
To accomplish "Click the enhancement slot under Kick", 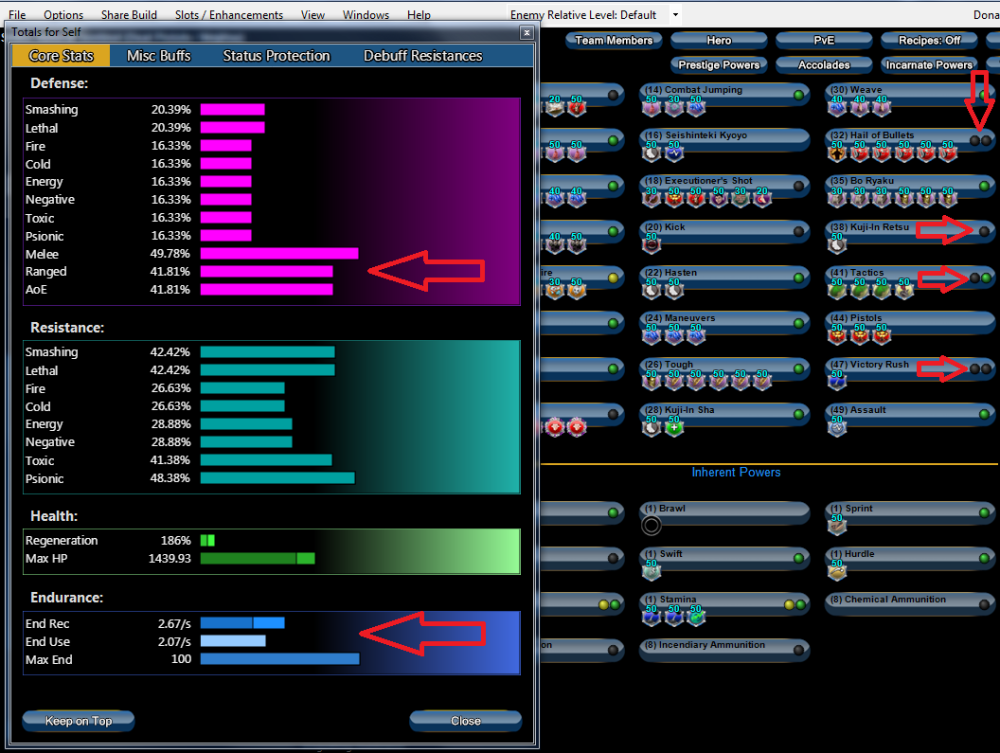I will click(652, 244).
